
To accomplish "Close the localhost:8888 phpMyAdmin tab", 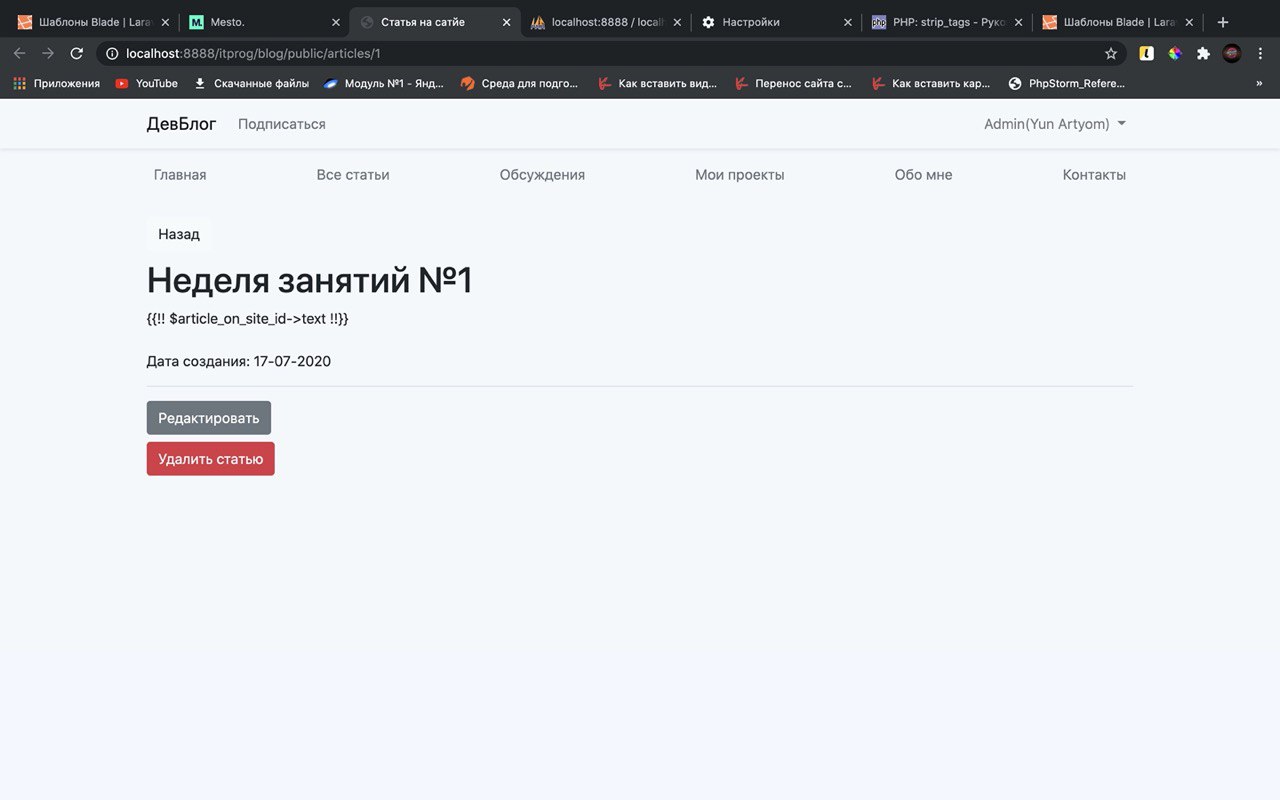I will [x=677, y=22].
